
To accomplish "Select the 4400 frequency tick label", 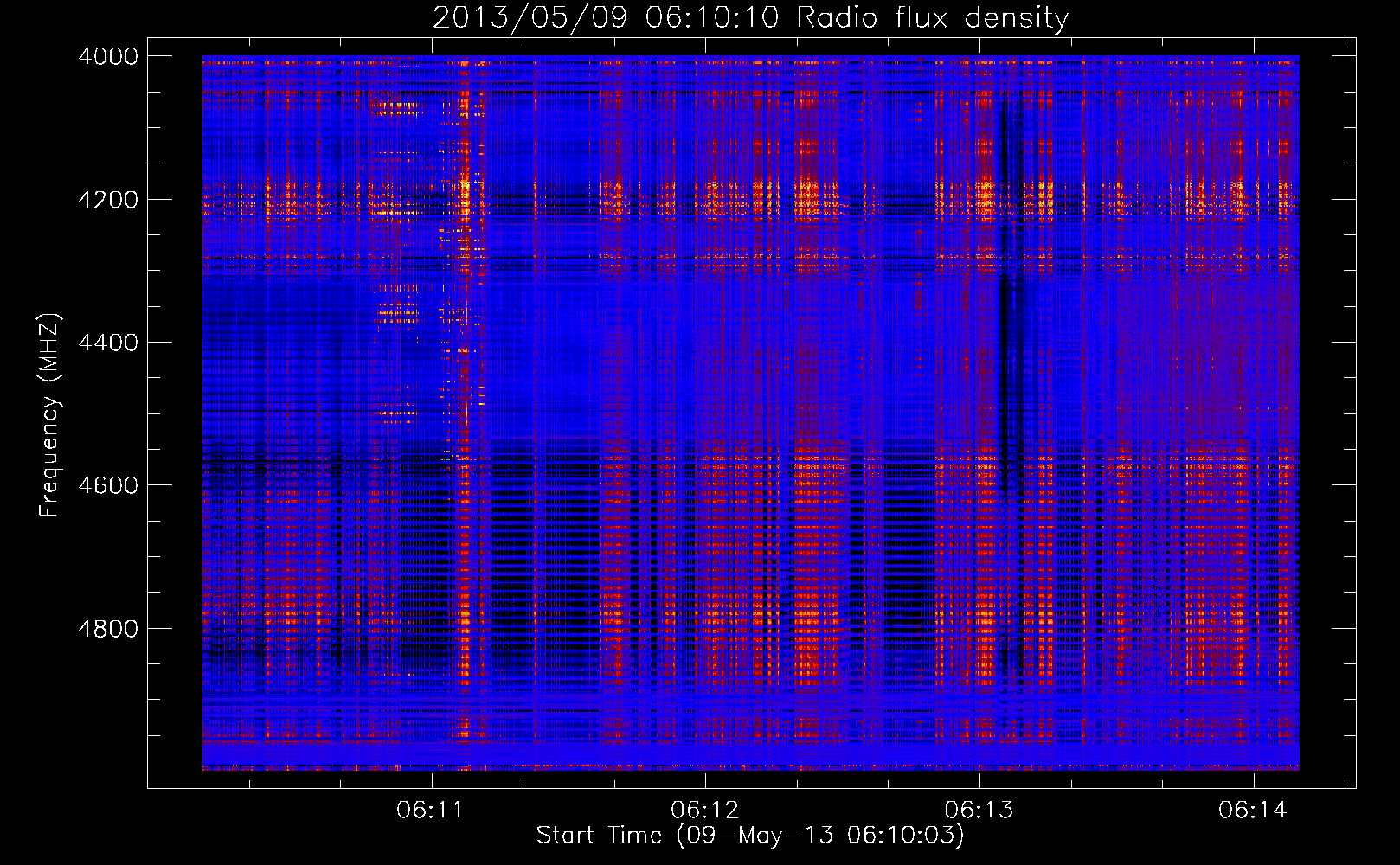I will point(107,343).
